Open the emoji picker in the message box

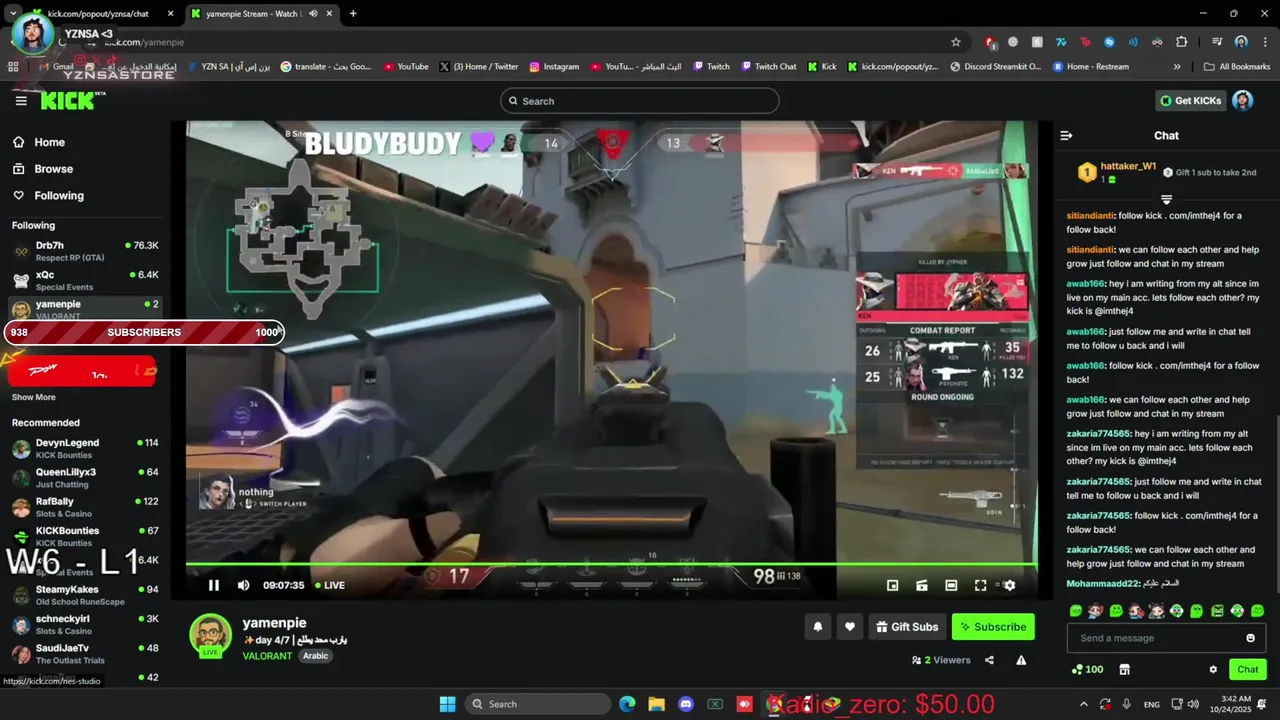click(x=1250, y=638)
